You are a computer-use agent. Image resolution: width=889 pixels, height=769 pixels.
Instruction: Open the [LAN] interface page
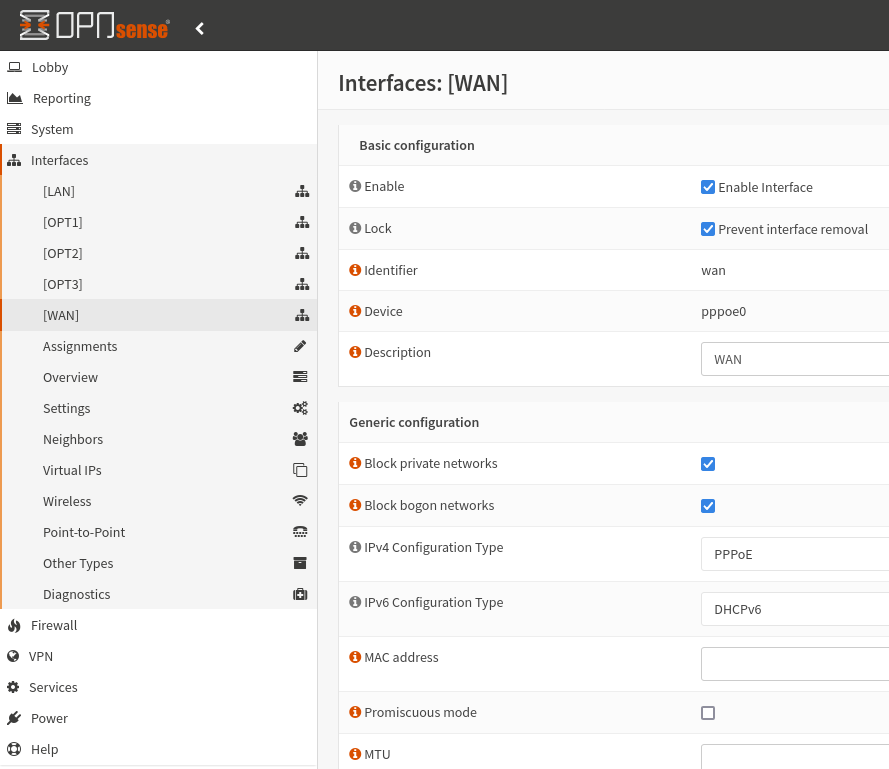(59, 191)
